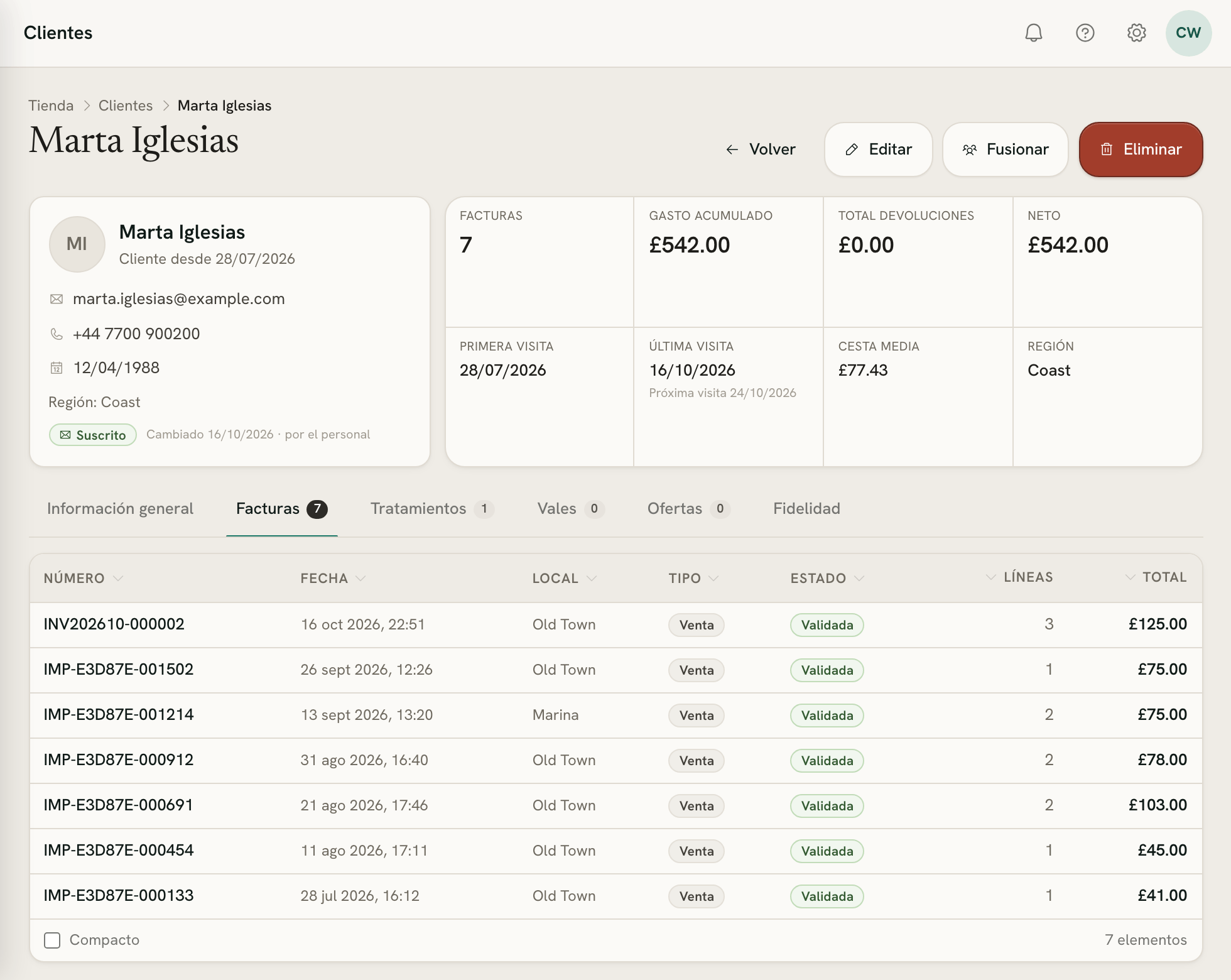This screenshot has width=1231, height=980.
Task: Open the settings gear
Action: pyautogui.click(x=1137, y=33)
